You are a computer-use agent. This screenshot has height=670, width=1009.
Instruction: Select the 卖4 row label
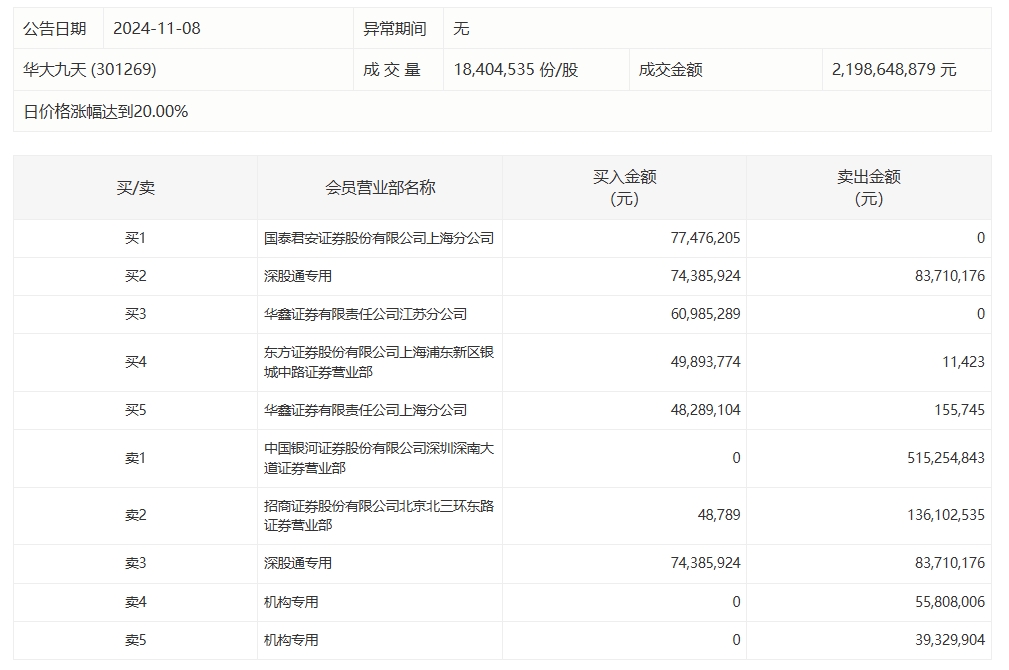click(136, 603)
